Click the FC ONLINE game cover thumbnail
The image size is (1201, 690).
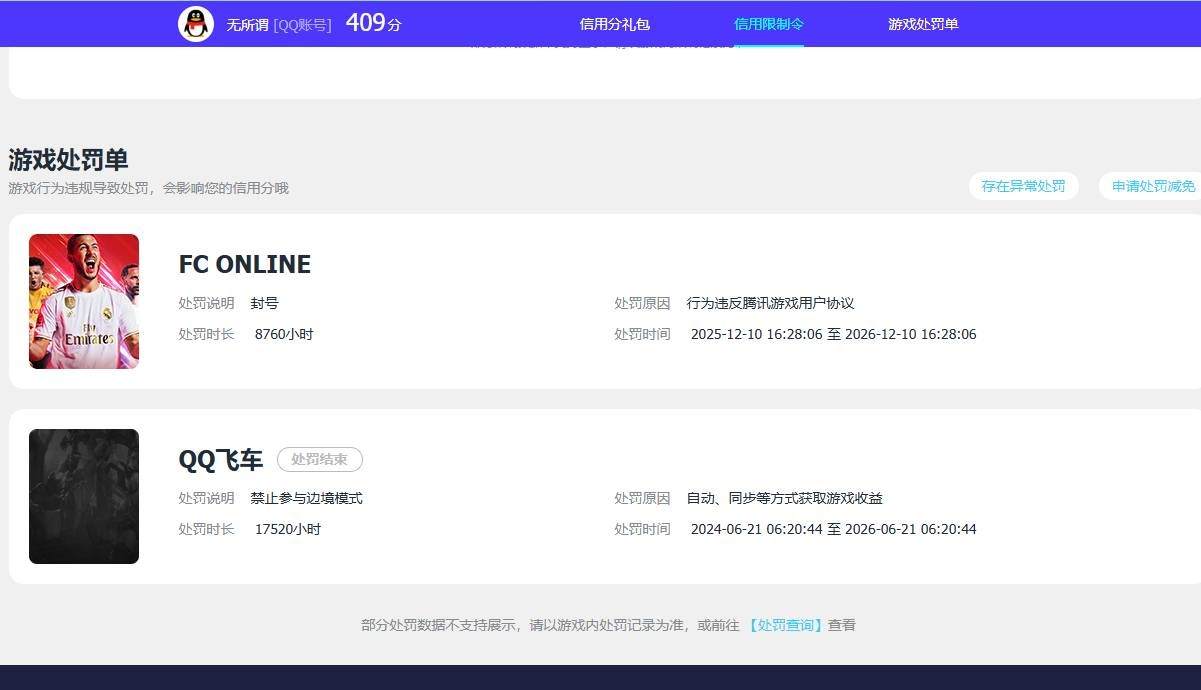pyautogui.click(x=84, y=301)
